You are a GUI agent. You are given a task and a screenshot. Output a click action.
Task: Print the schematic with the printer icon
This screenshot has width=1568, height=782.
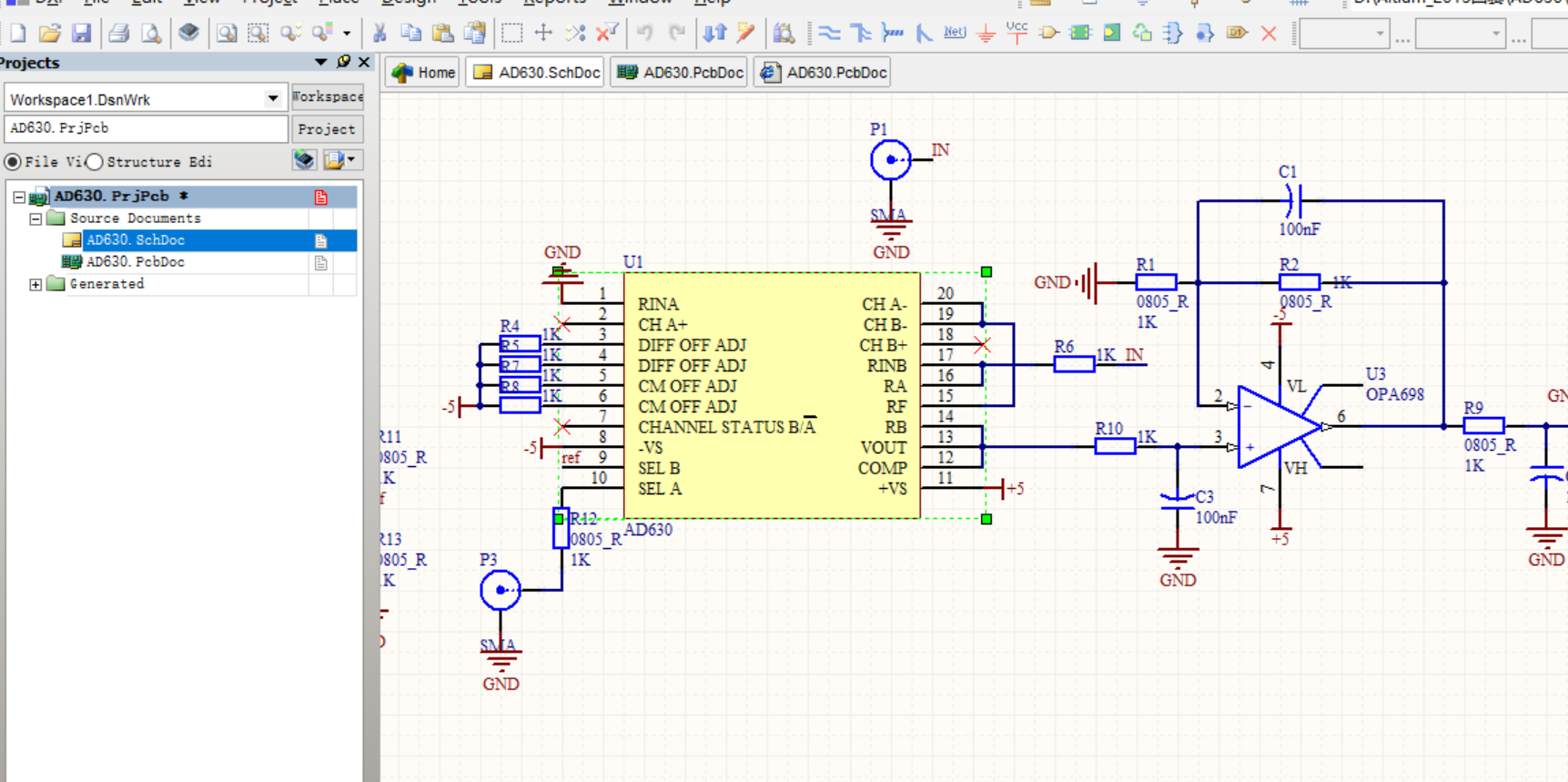118,34
